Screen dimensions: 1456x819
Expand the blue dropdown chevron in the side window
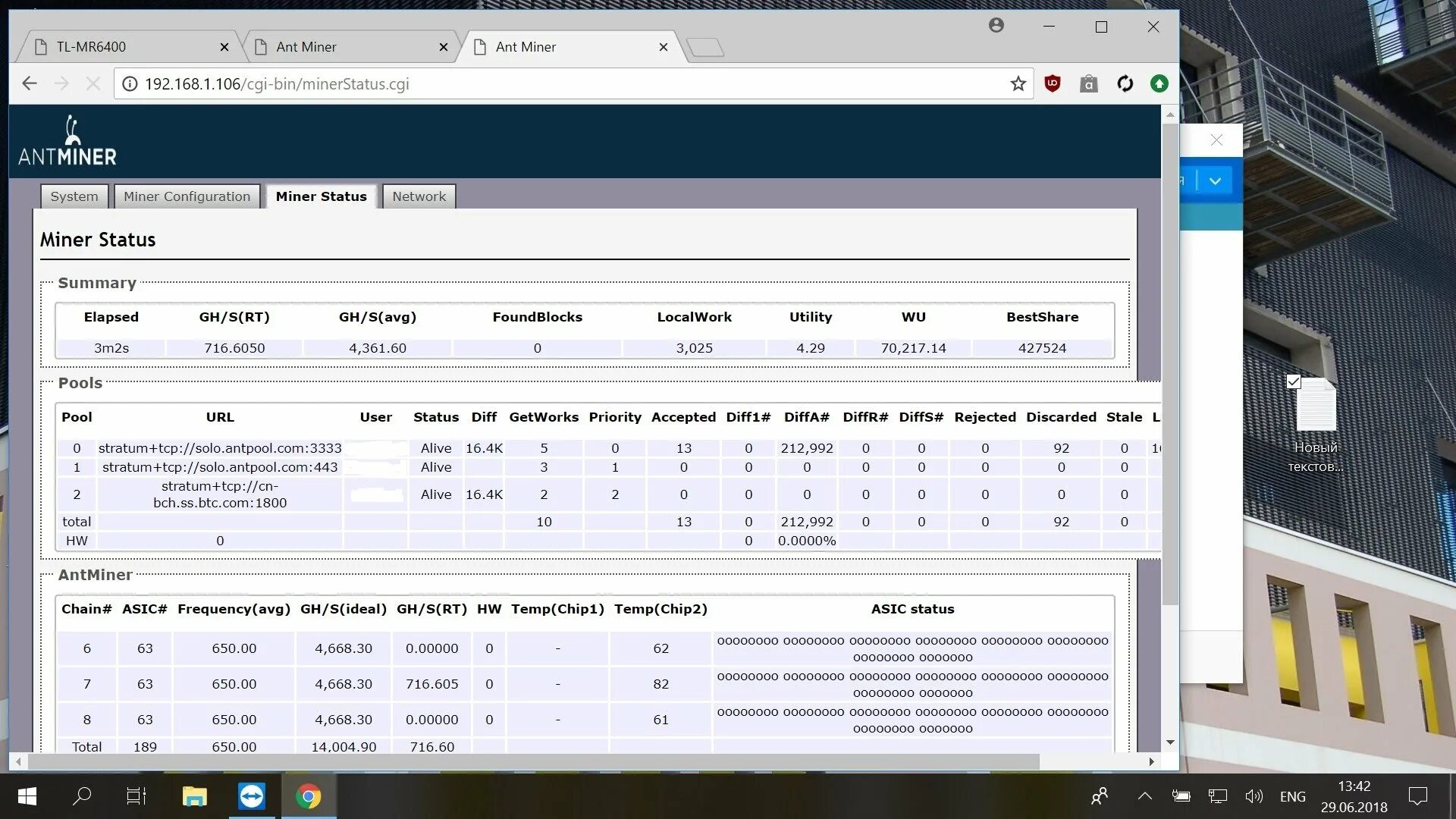[x=1215, y=181]
